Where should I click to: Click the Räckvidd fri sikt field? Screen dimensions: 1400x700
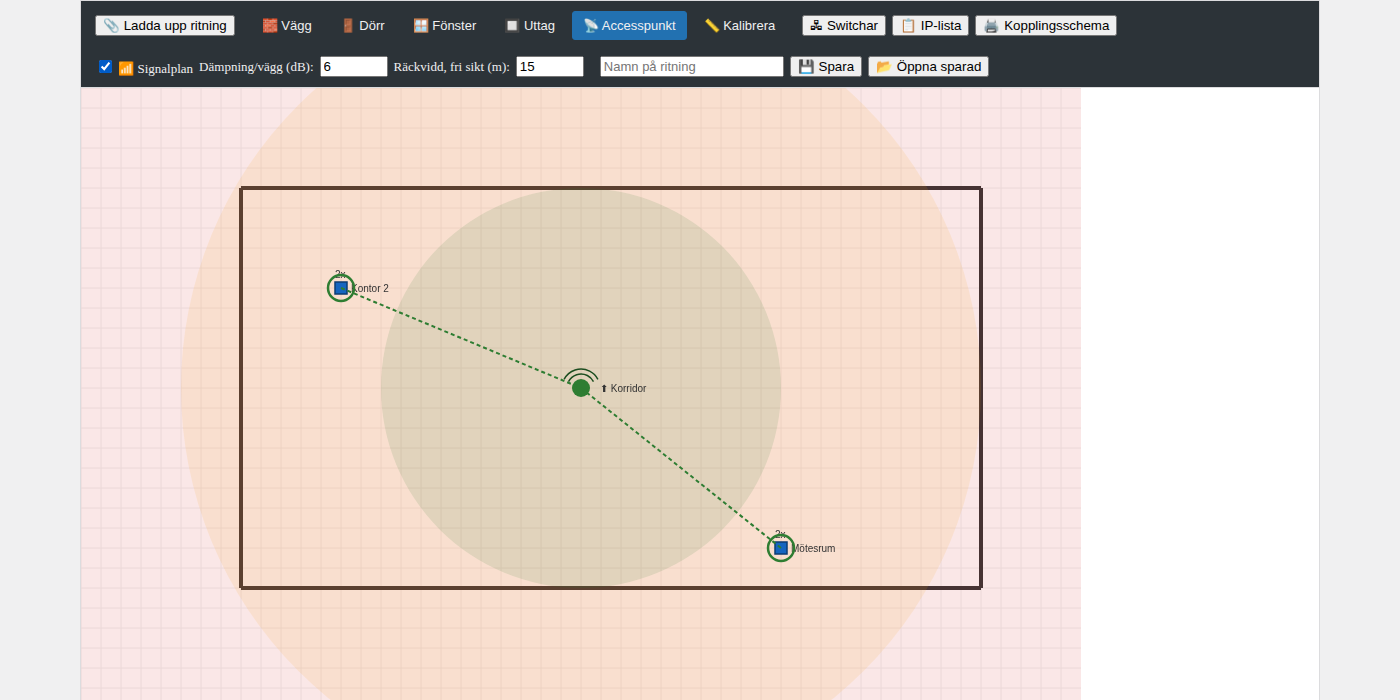pyautogui.click(x=550, y=67)
